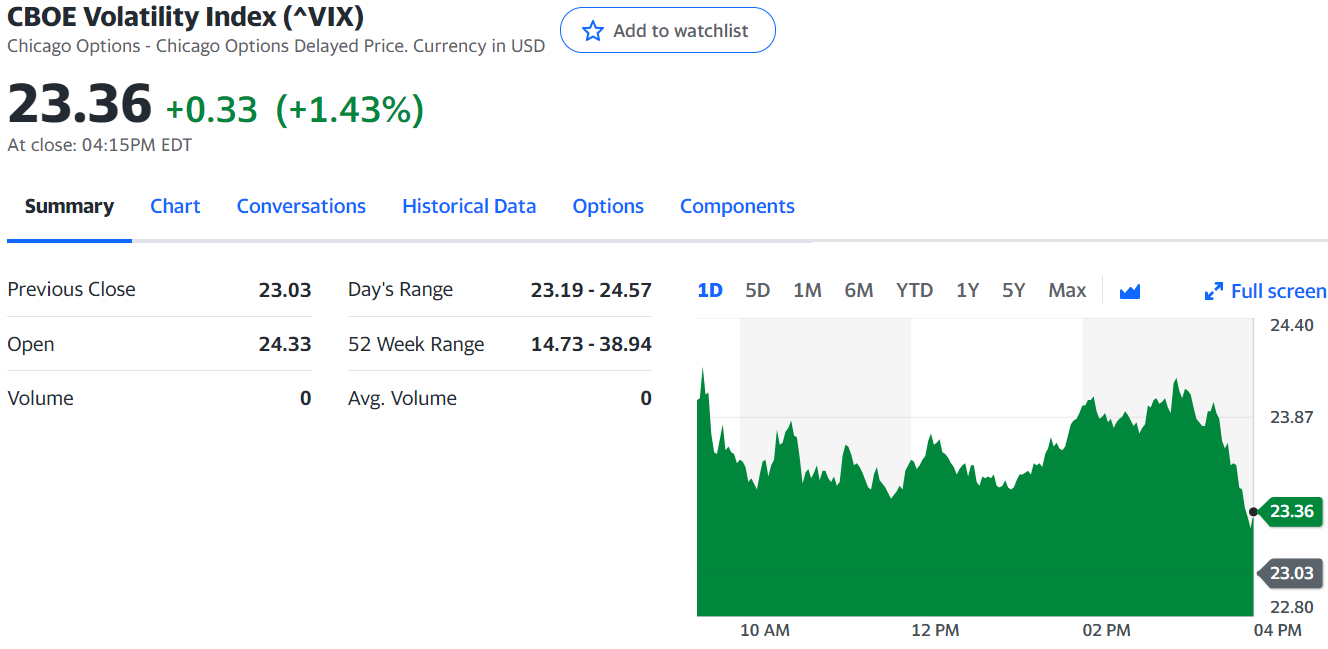Click the 10 AM axis label
Screen dimensions: 1328x649
765,630
